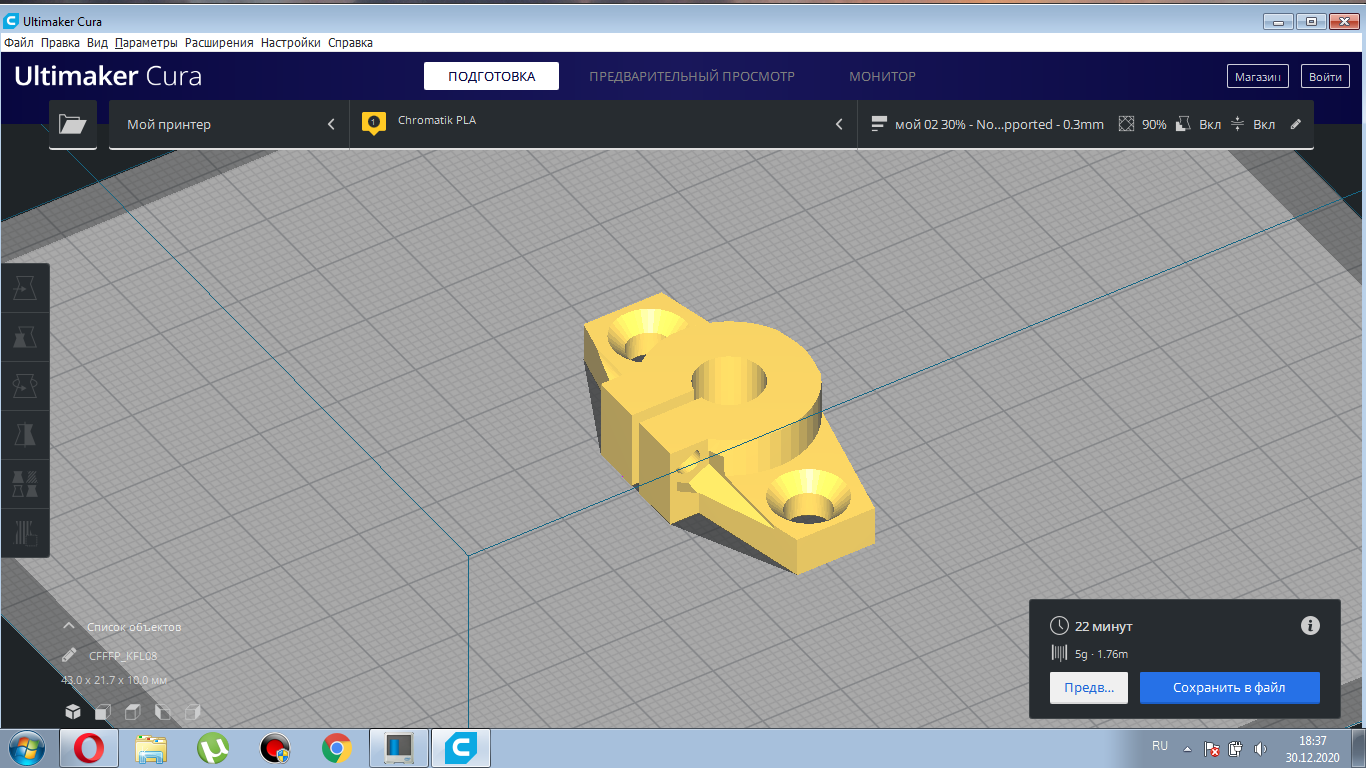Viewport: 1366px width, 768px height.
Task: Collapse the Список объектов list
Action: [x=69, y=627]
